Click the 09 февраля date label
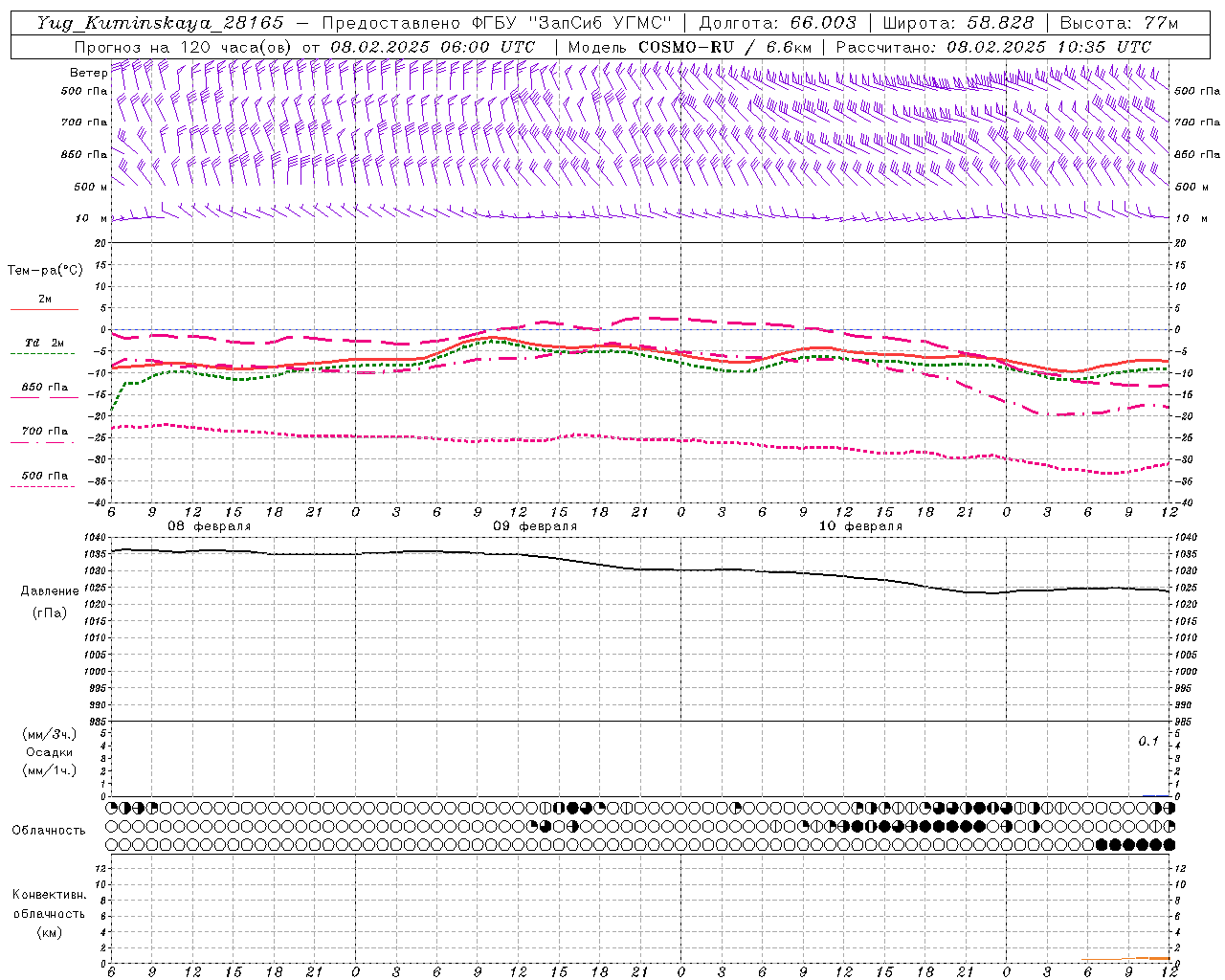The image size is (1225, 980). pos(535,526)
